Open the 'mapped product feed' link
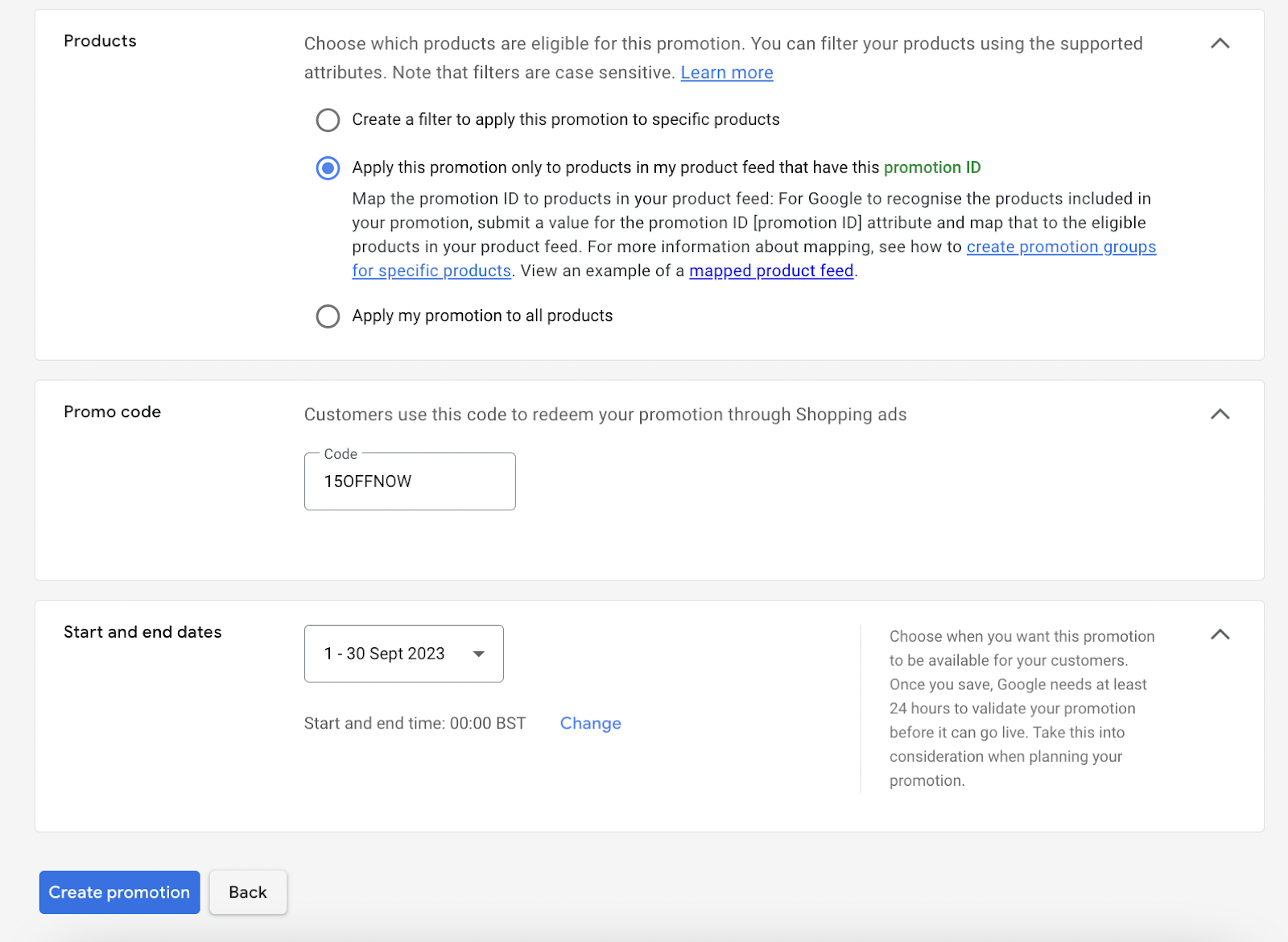Viewport: 1288px width, 942px height. click(770, 271)
